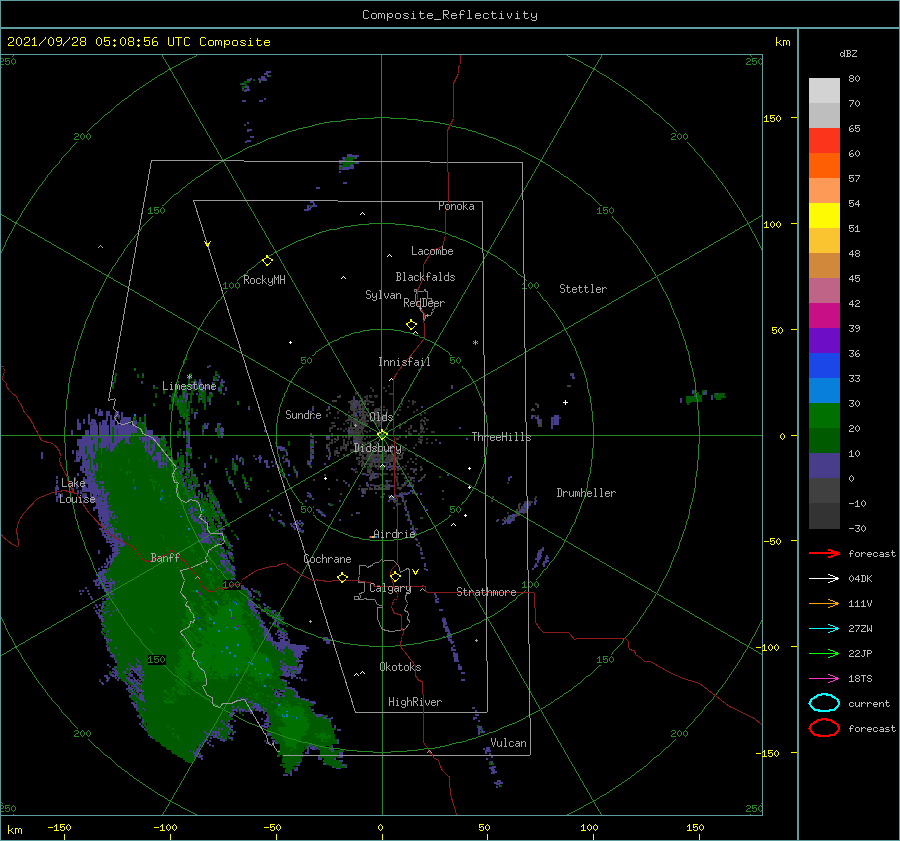This screenshot has width=900, height=841.
Task: Click the yellow diamond marker below RedDeer
Action: coord(412,325)
